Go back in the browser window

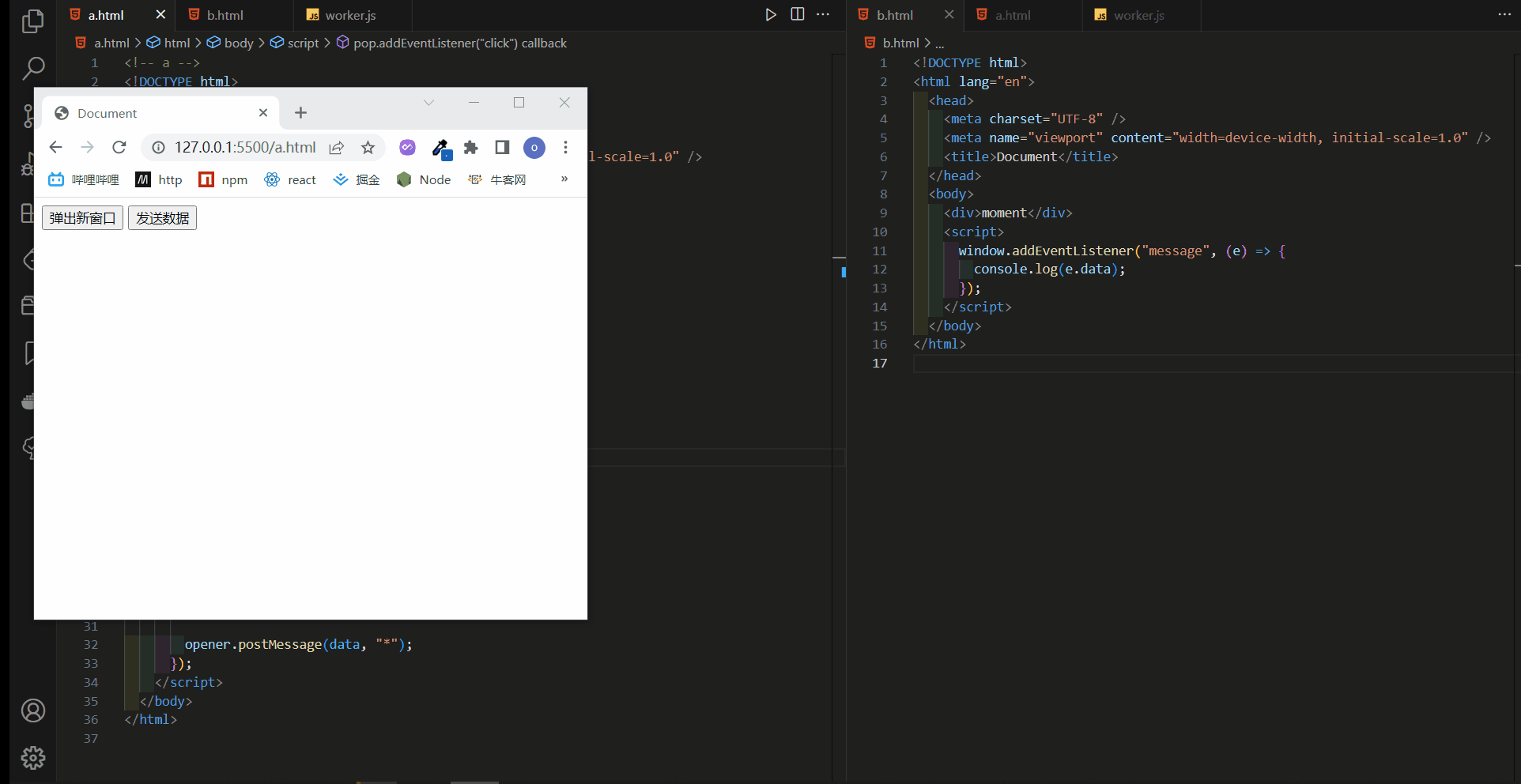pyautogui.click(x=55, y=147)
